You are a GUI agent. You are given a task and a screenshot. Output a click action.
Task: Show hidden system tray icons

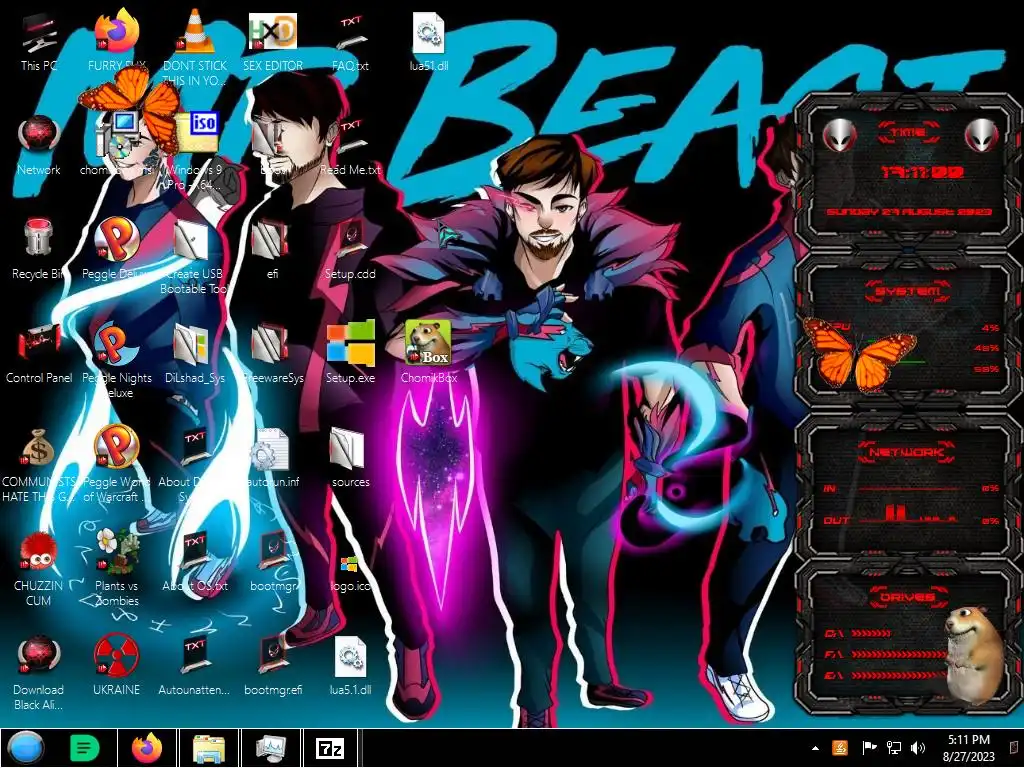click(815, 748)
